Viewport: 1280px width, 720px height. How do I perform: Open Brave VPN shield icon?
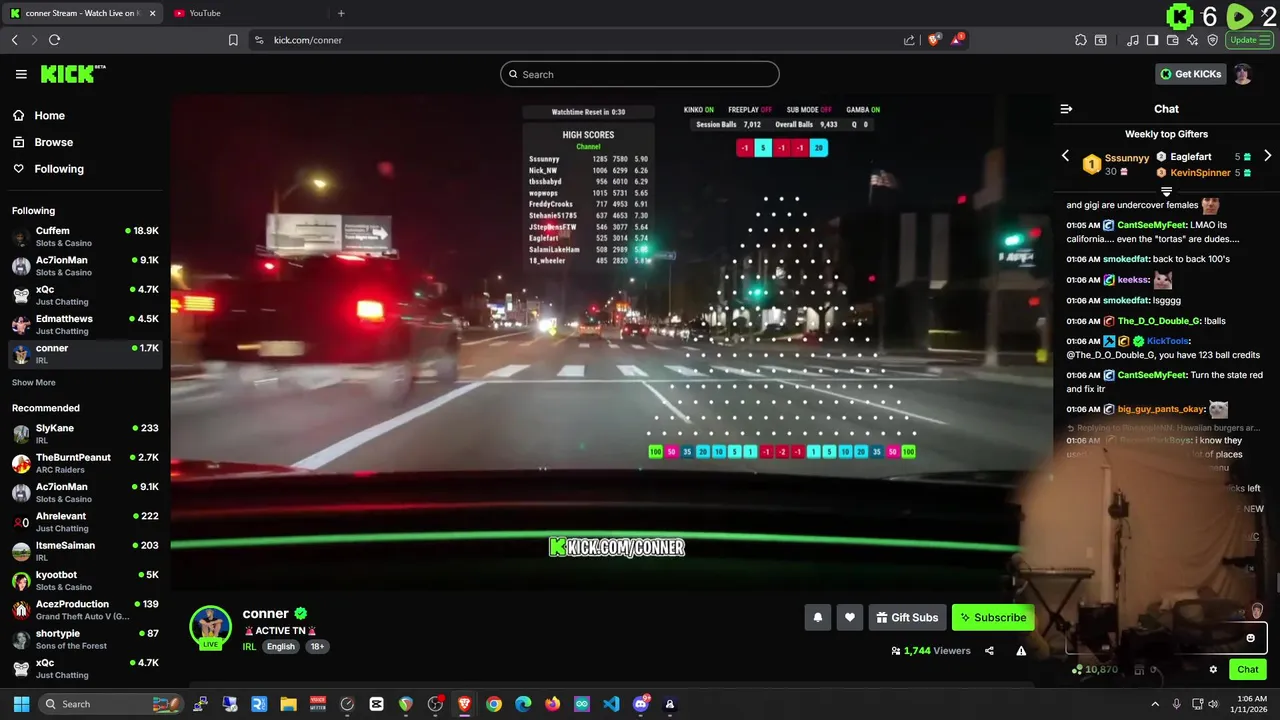pos(1213,40)
